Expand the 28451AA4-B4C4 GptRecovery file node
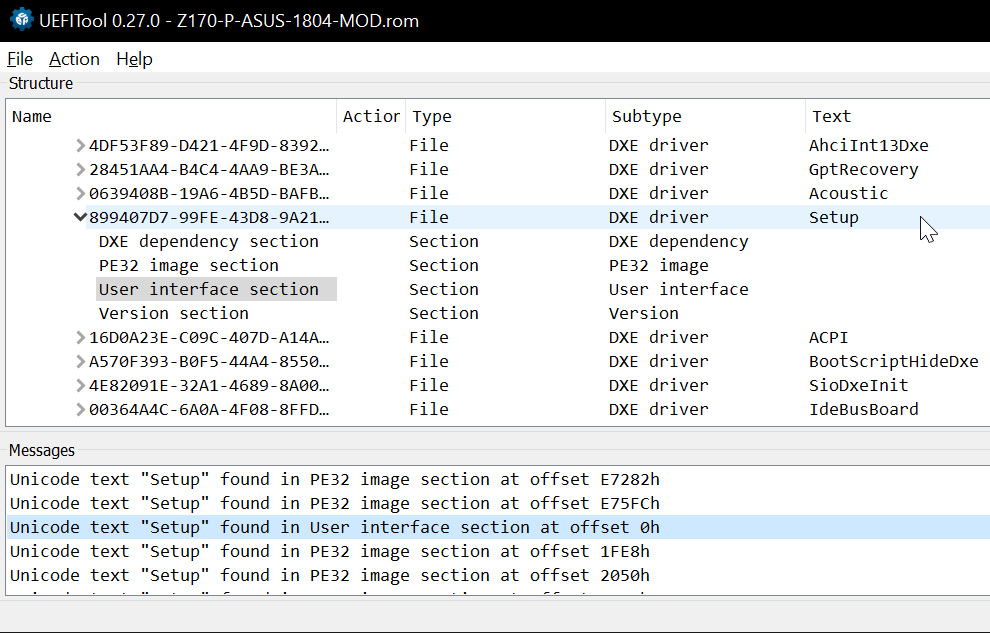 [80, 170]
